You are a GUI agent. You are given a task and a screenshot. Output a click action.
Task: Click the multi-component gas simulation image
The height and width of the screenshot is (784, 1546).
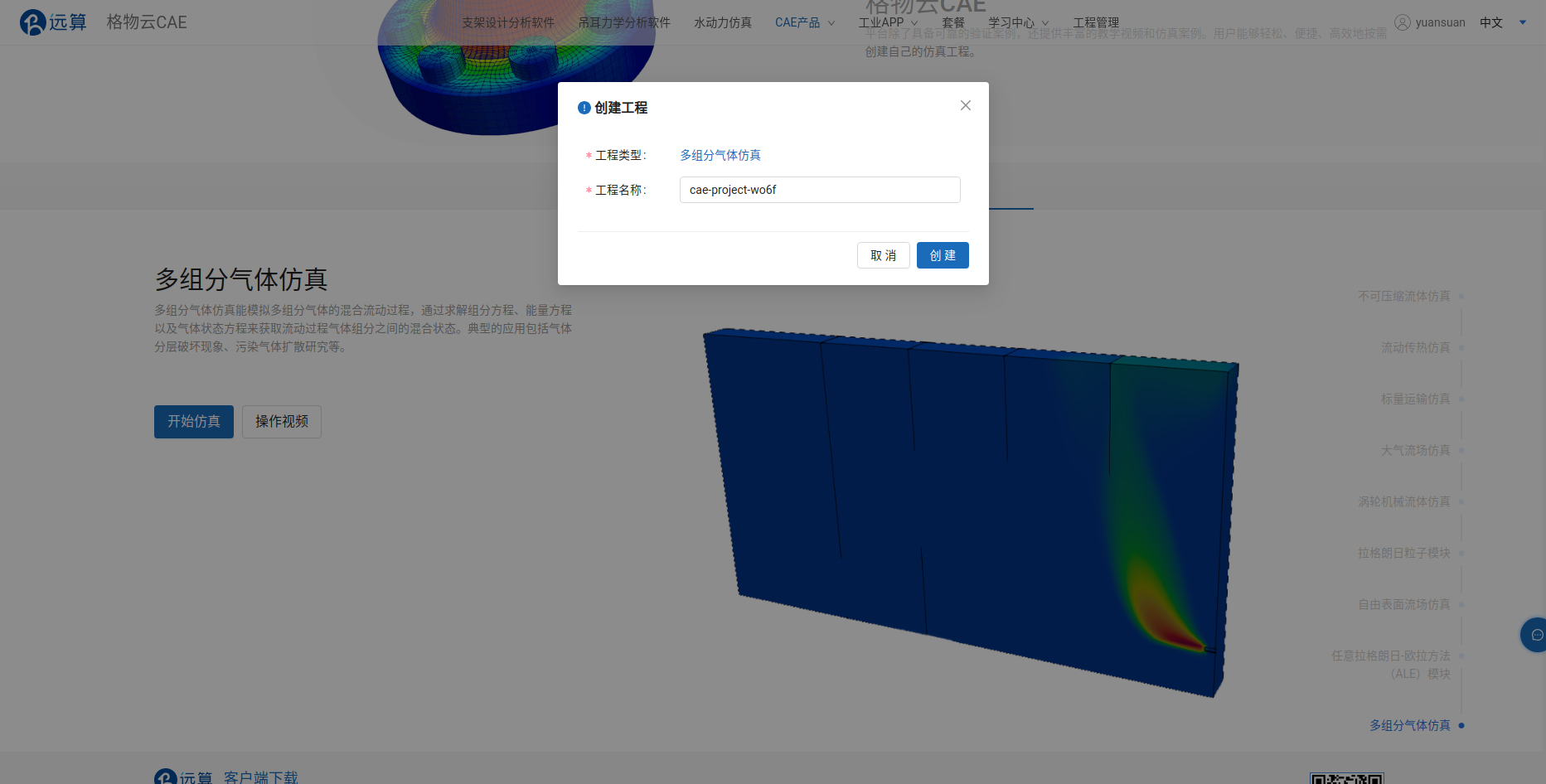click(971, 512)
